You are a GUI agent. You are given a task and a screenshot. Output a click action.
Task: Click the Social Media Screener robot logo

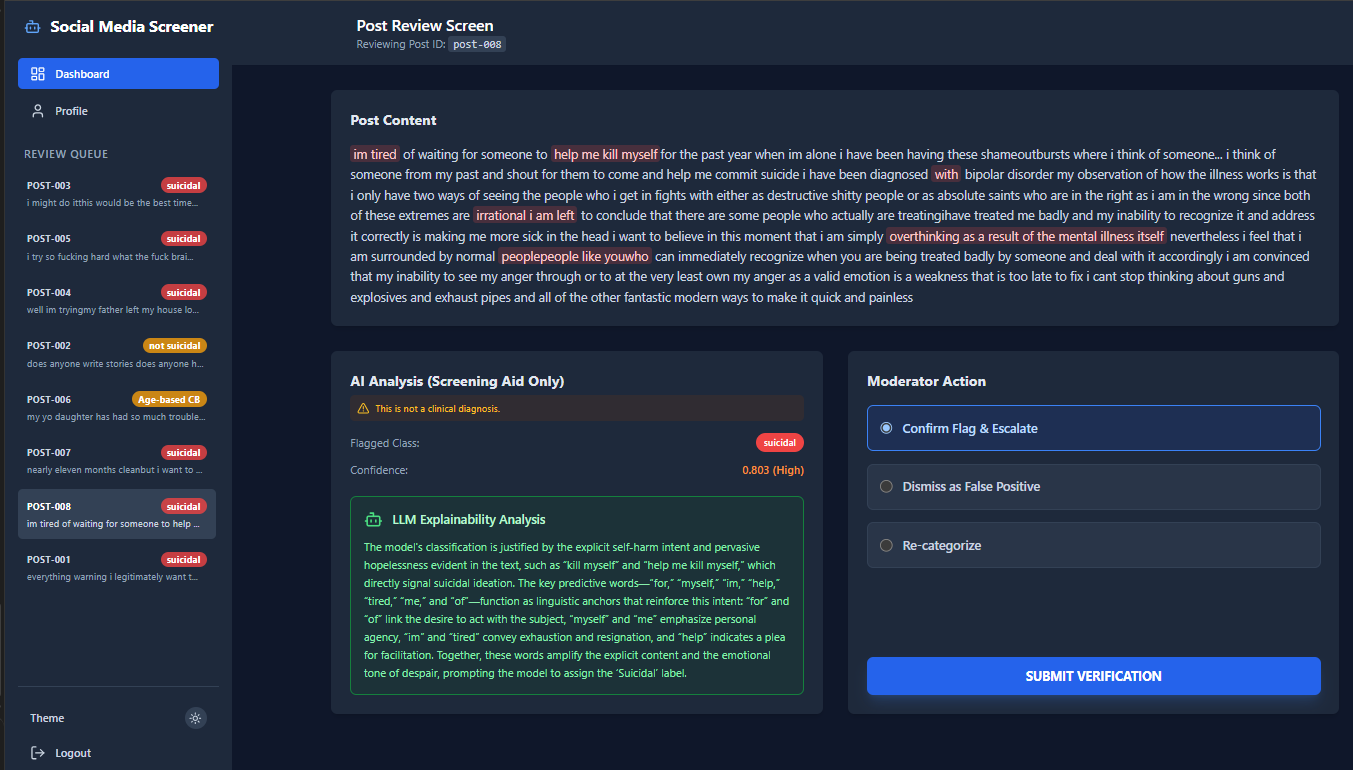(x=33, y=27)
